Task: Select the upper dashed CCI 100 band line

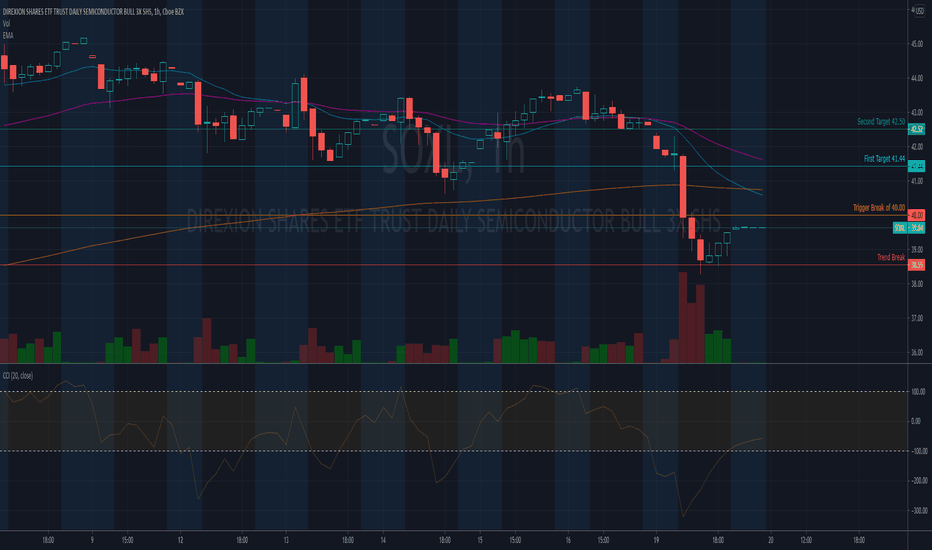Action: [454, 391]
